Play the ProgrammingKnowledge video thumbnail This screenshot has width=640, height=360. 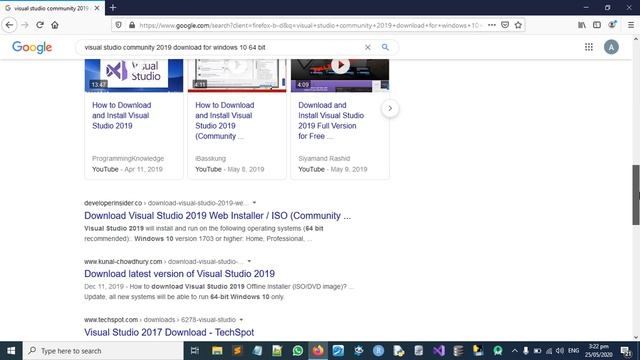134,75
